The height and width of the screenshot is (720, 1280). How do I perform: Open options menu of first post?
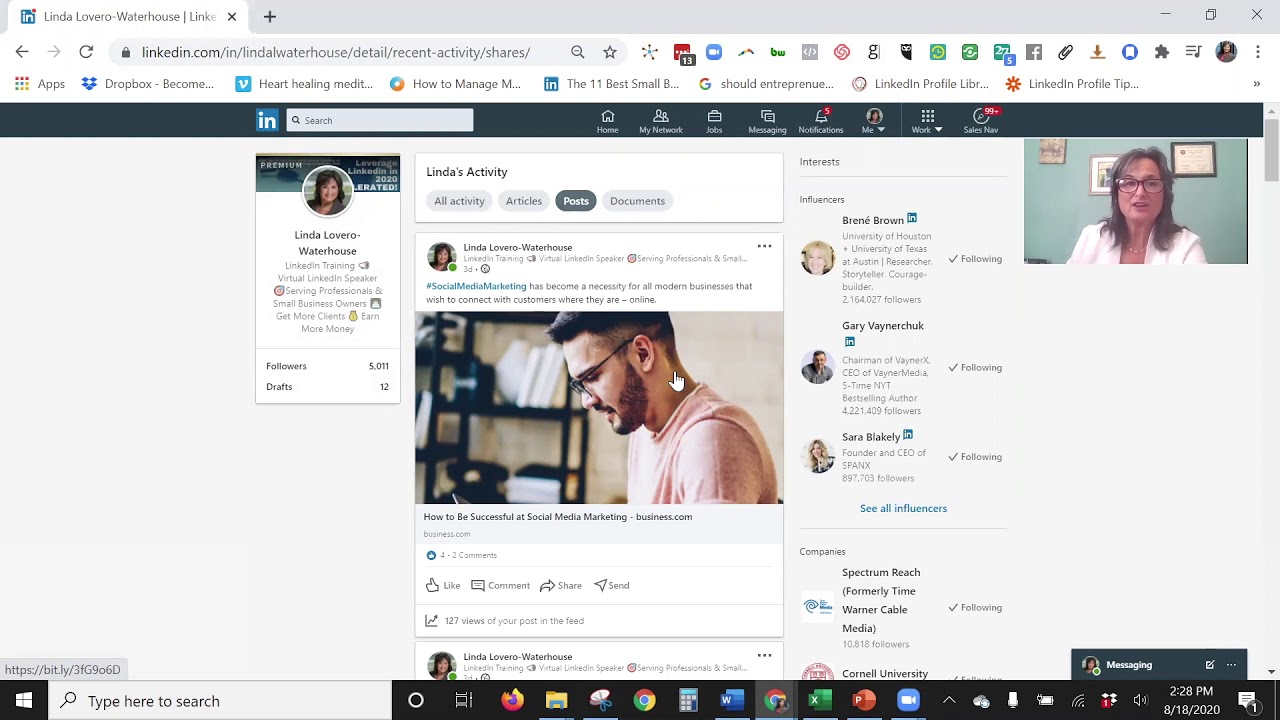pyautogui.click(x=764, y=246)
